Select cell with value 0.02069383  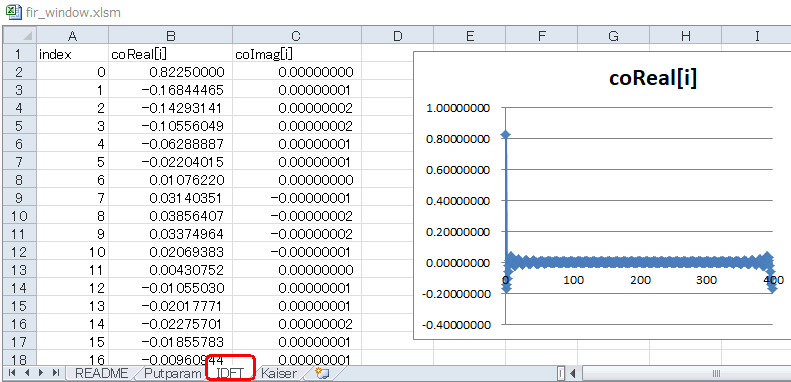171,252
